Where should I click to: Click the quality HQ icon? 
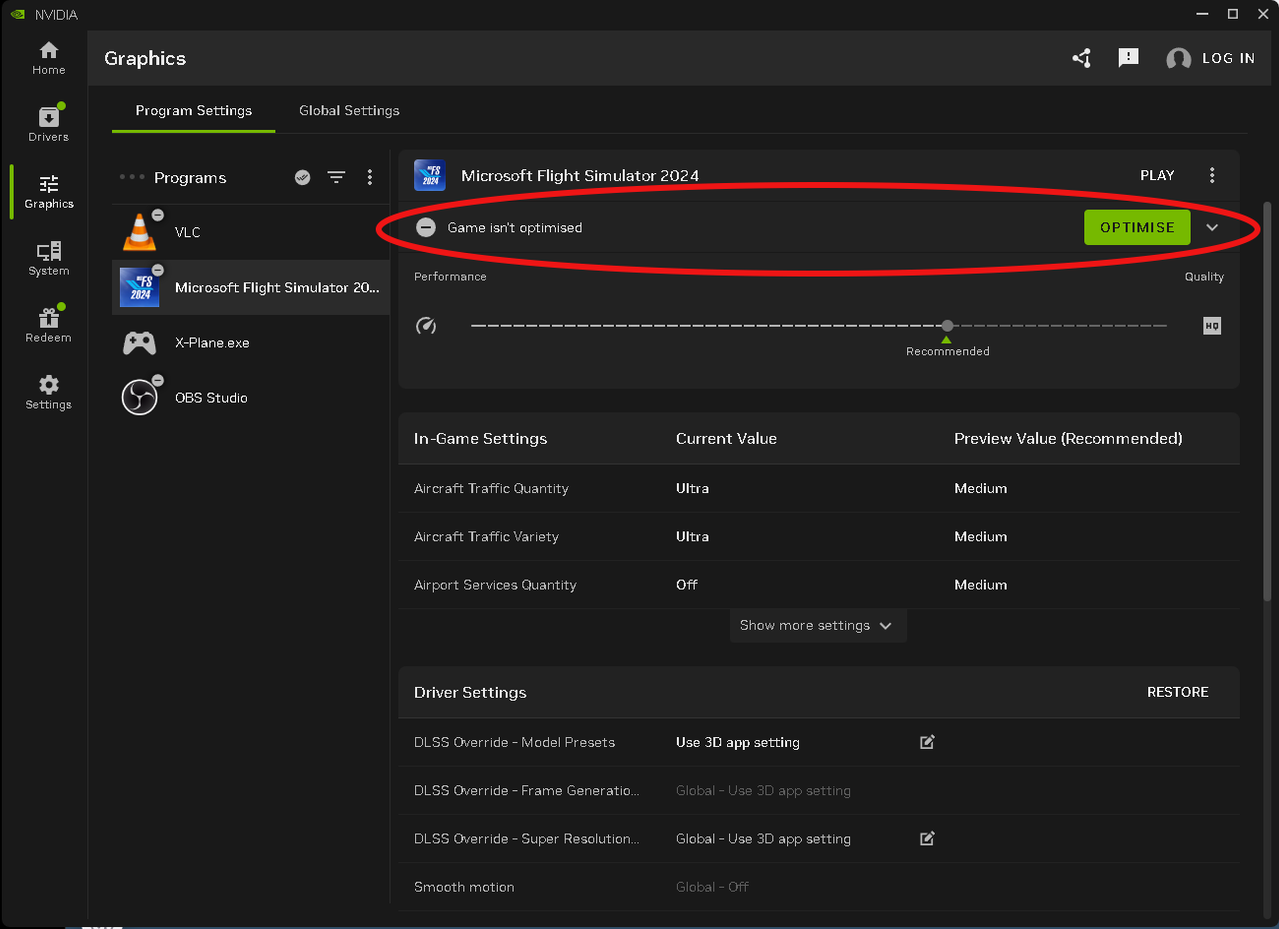click(1212, 325)
